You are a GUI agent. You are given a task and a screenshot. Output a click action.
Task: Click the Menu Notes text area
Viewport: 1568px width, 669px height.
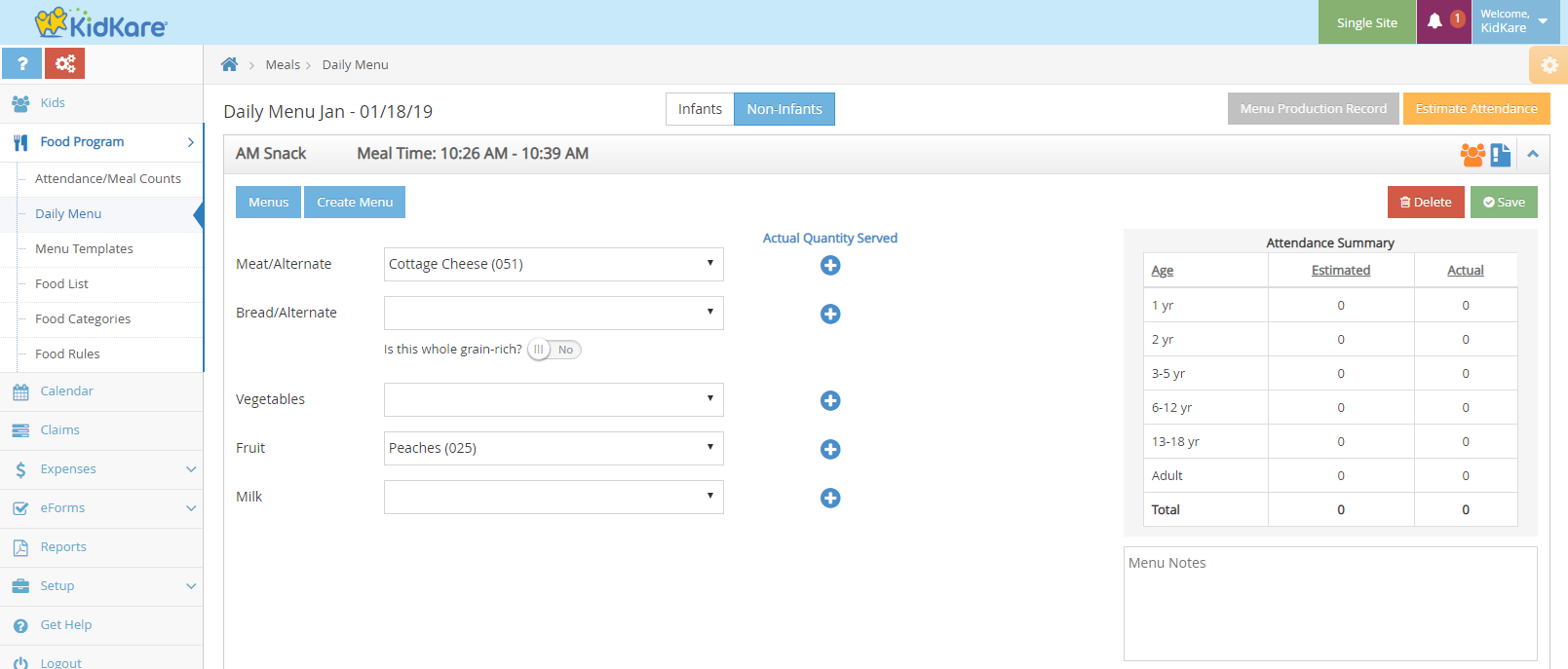click(1330, 604)
